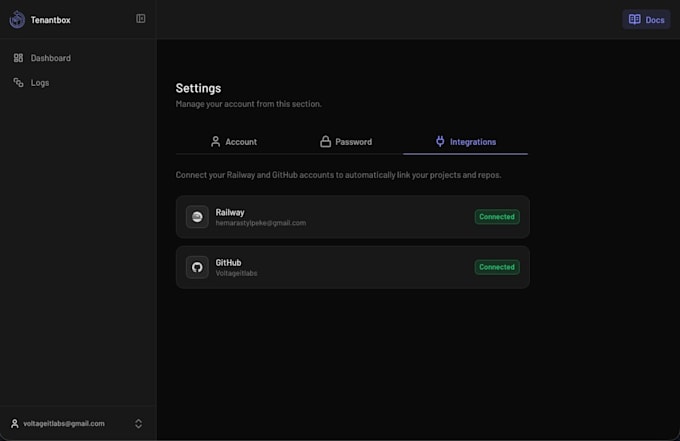Image resolution: width=680 pixels, height=441 pixels.
Task: Click the 'Connect your Railway and GitHub' description
Action: point(338,175)
